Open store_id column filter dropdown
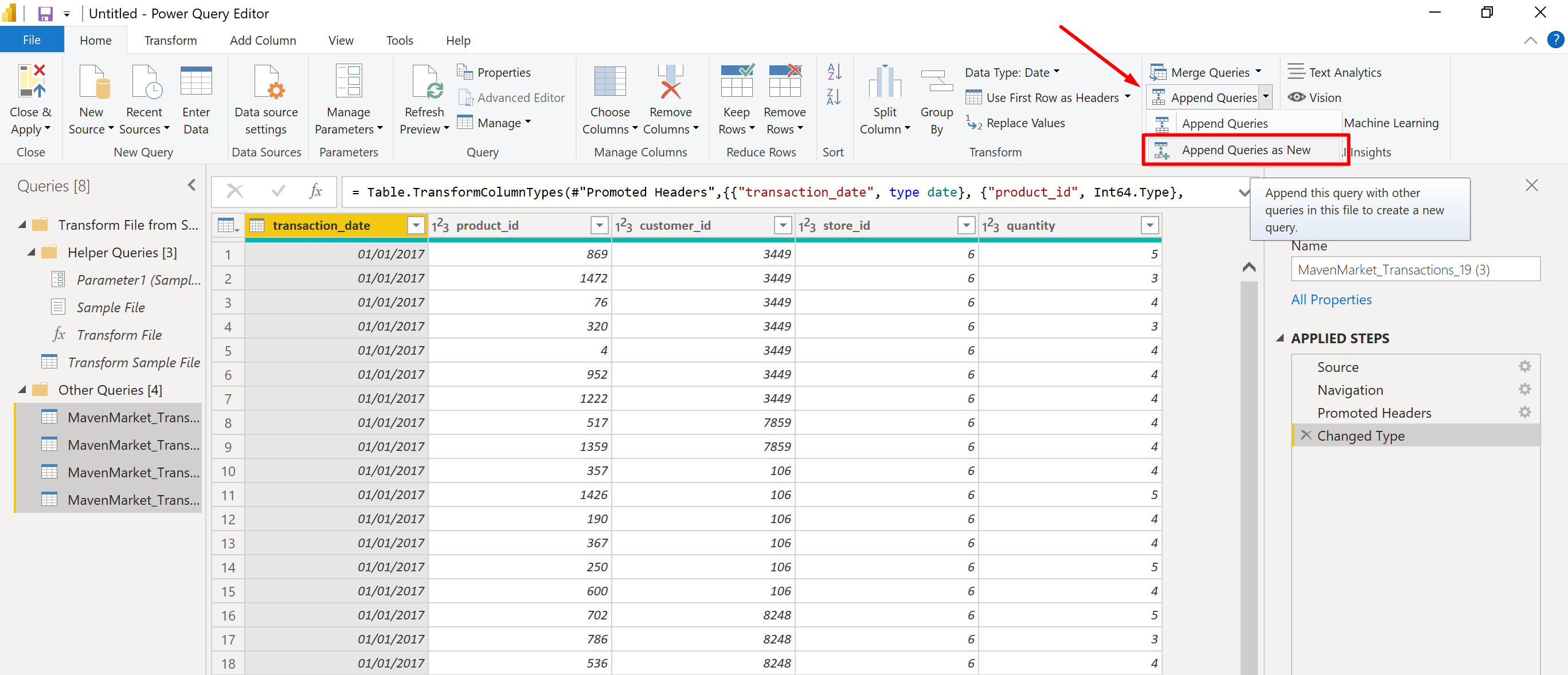The width and height of the screenshot is (1568, 675). point(966,226)
